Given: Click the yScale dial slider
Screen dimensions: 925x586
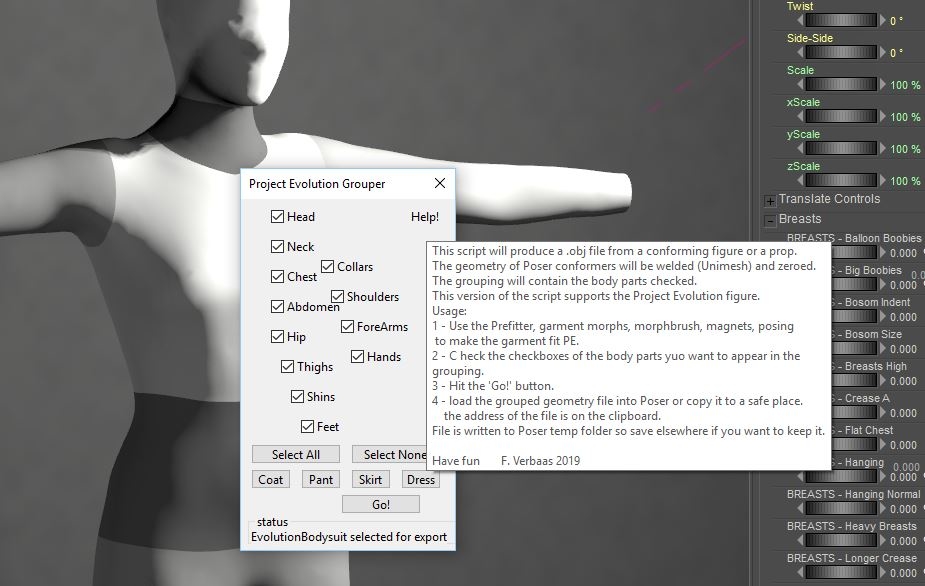Looking at the screenshot, I should pyautogui.click(x=841, y=148).
